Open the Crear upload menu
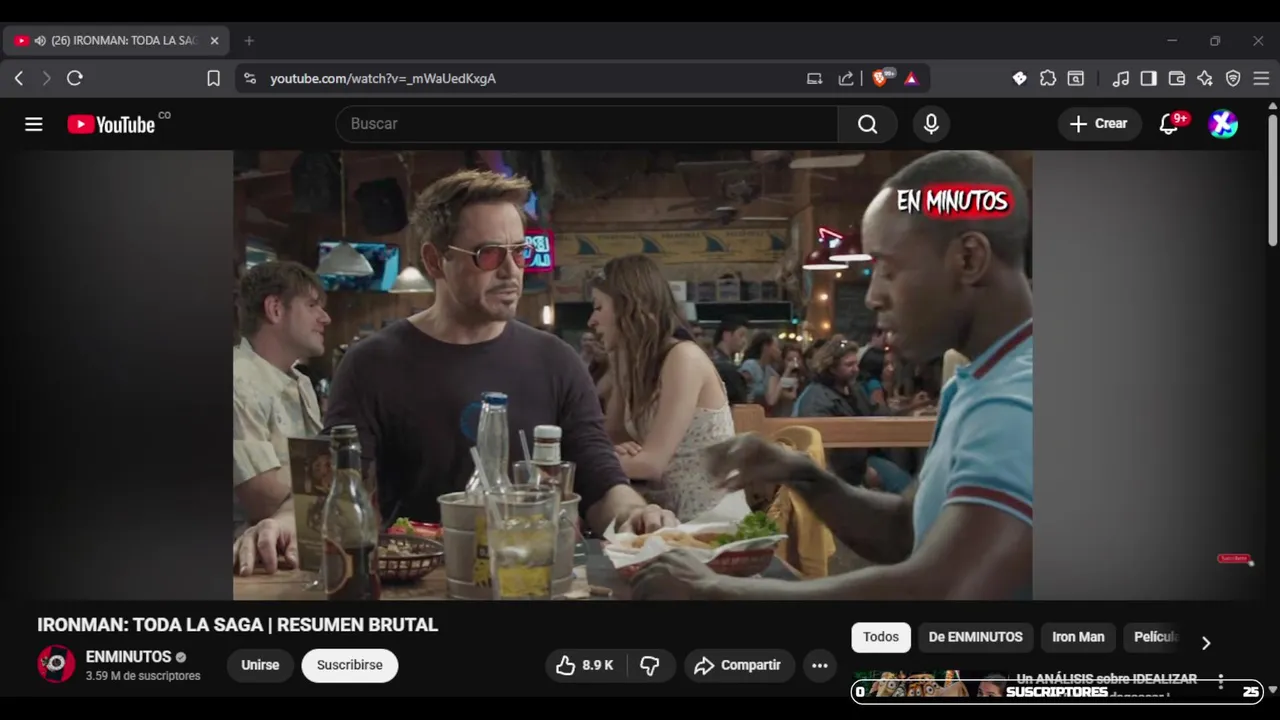 point(1099,124)
